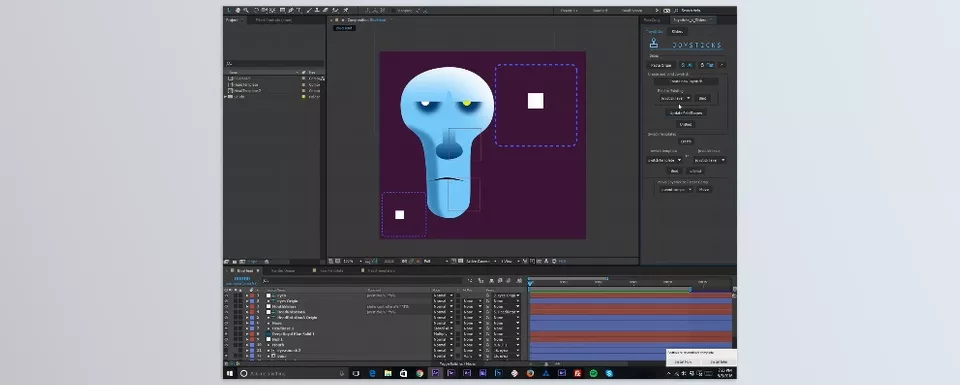Open Chrome from the taskbar
The width and height of the screenshot is (960, 385).
[x=419, y=373]
